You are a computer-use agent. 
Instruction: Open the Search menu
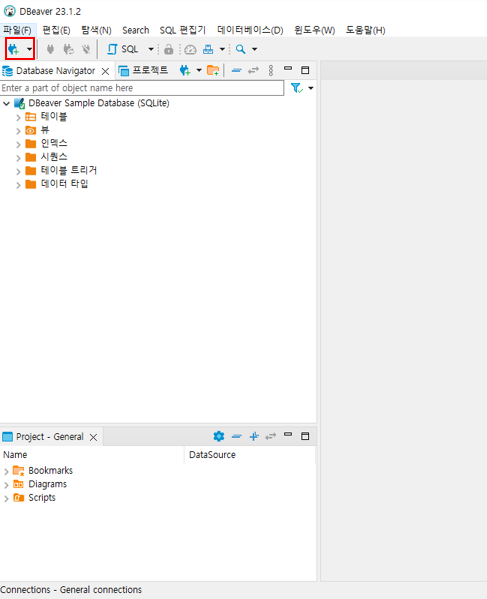point(136,30)
